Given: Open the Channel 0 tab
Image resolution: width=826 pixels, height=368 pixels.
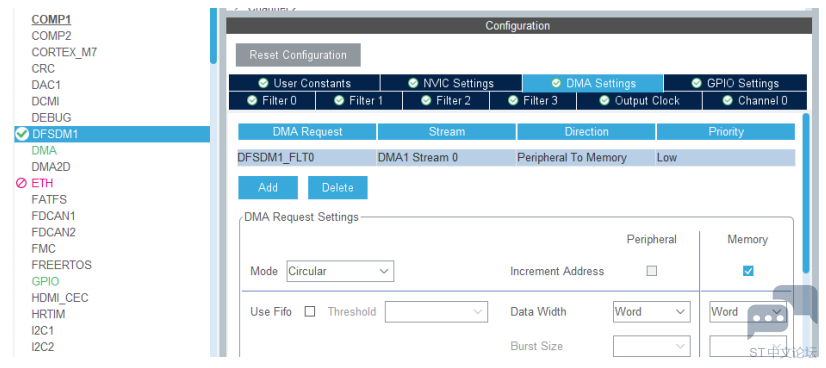Looking at the screenshot, I should (754, 101).
